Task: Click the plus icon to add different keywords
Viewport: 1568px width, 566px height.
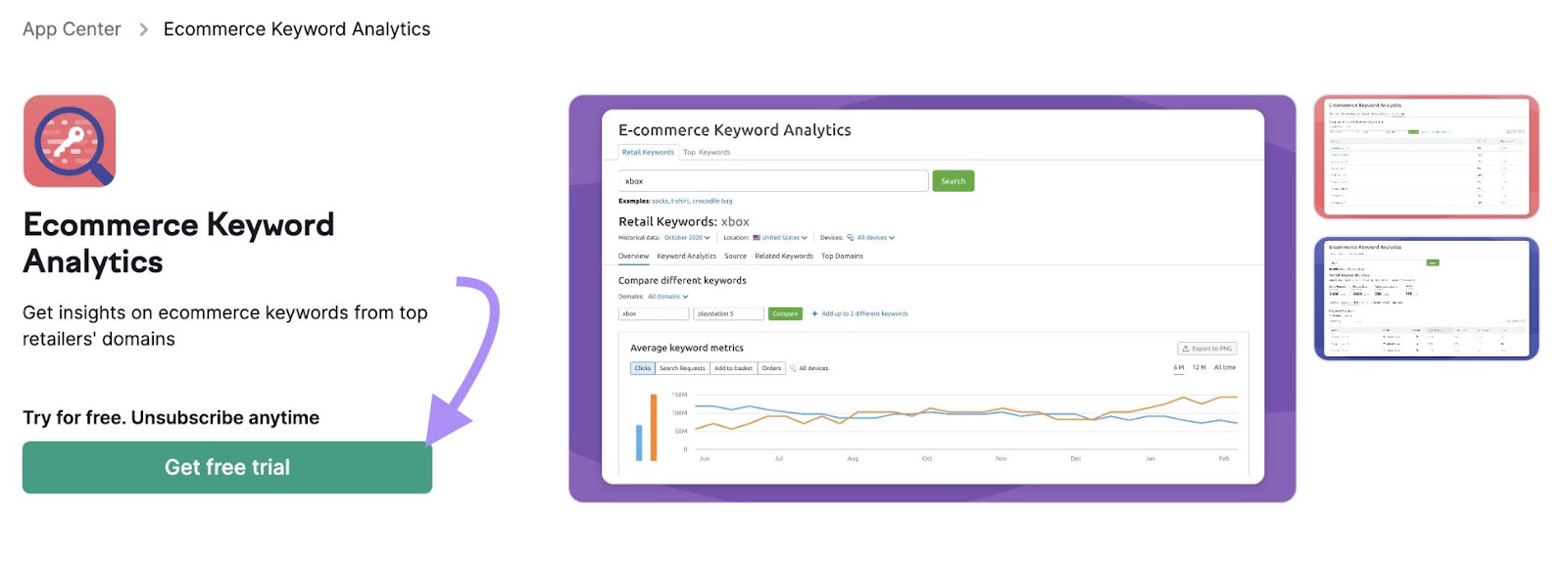Action: pyautogui.click(x=816, y=313)
